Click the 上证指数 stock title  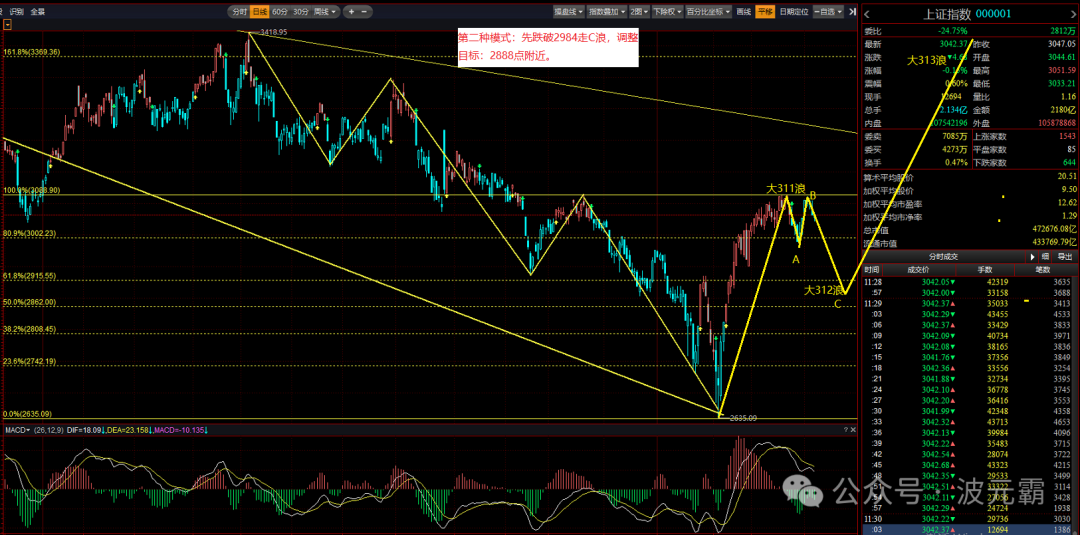(x=947, y=14)
